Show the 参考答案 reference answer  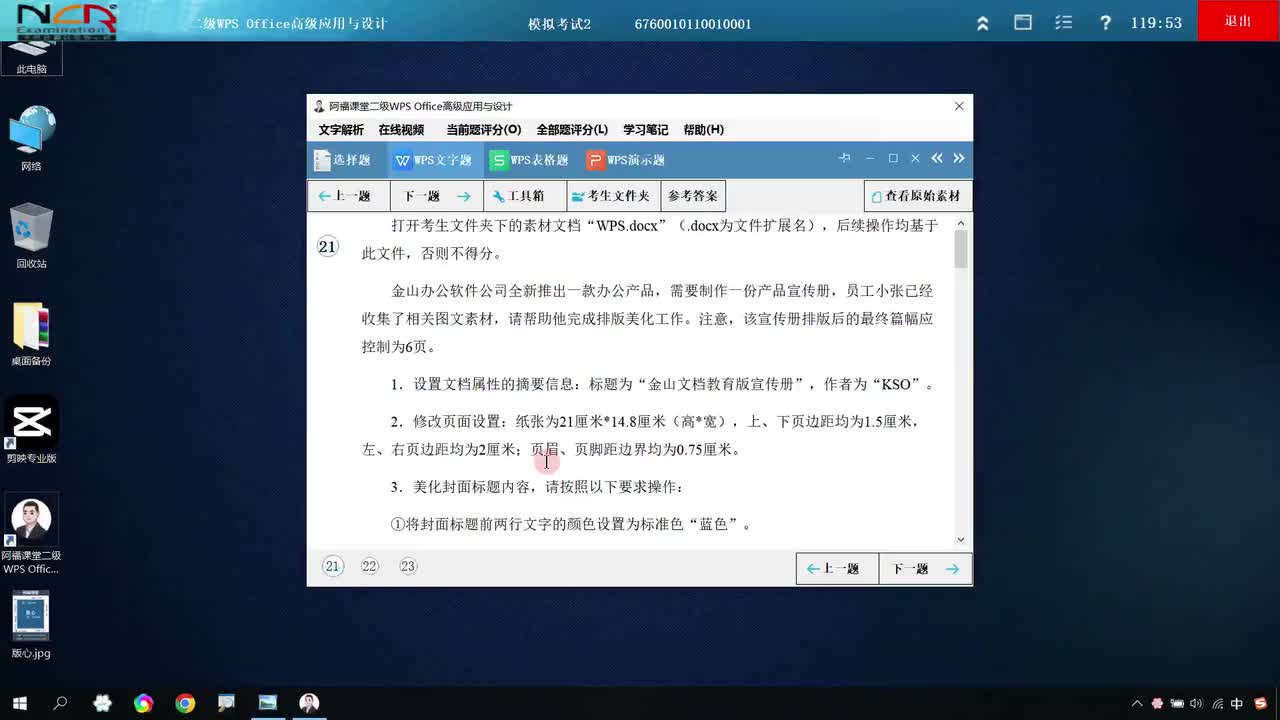(x=693, y=196)
